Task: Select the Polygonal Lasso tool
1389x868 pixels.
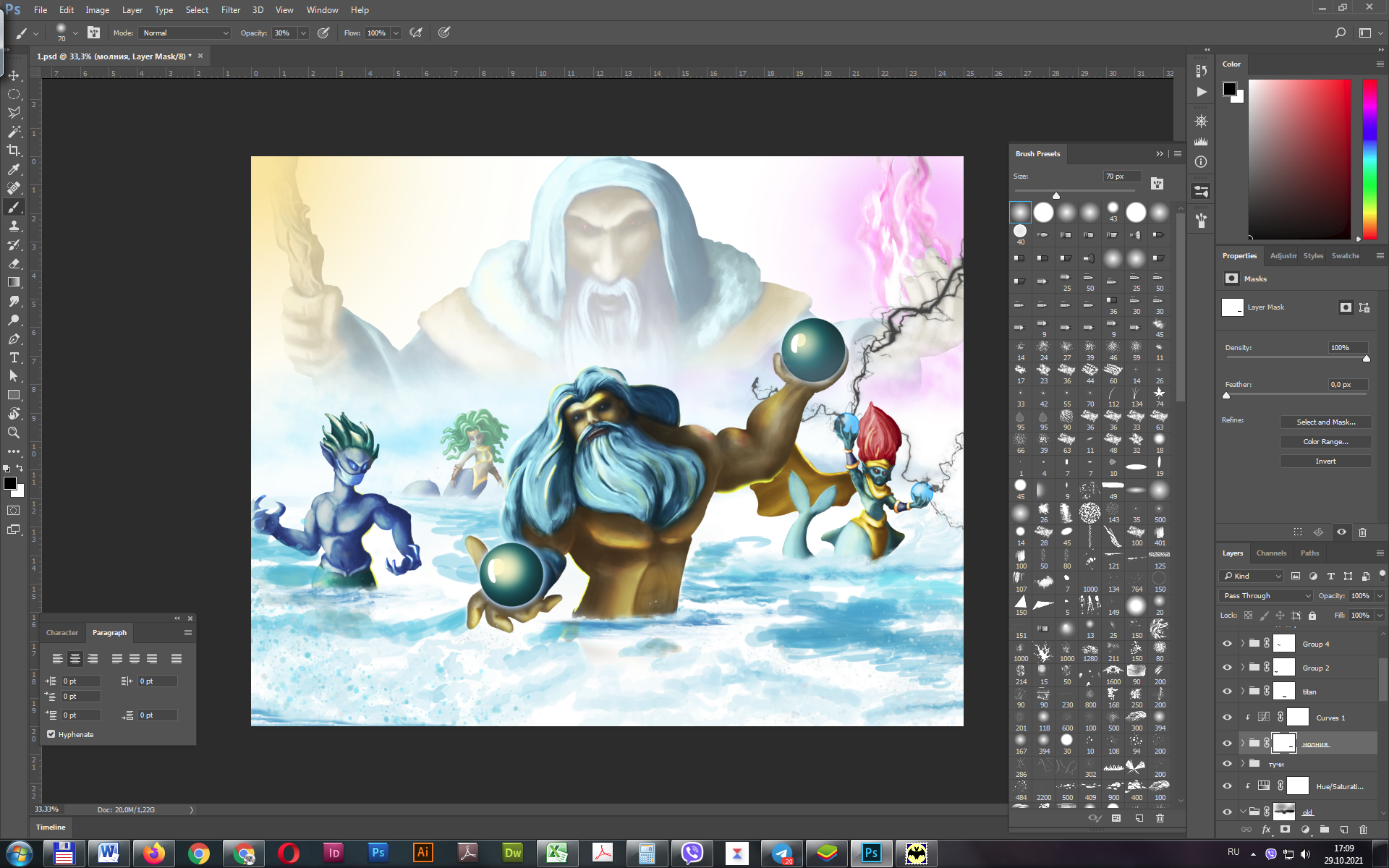Action: 14,113
